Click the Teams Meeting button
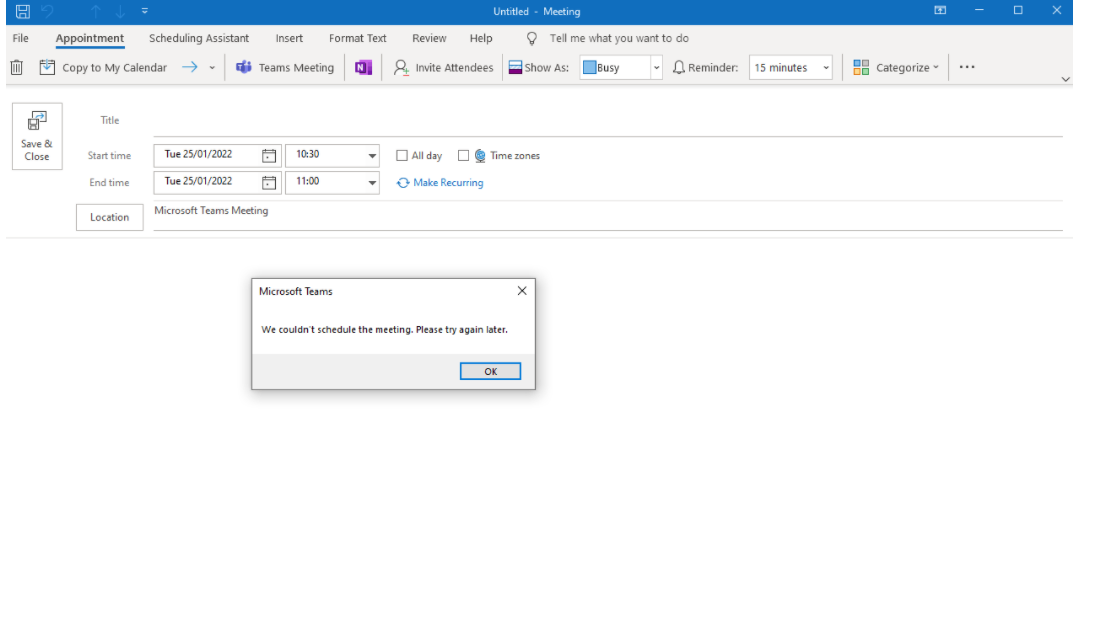 285,67
